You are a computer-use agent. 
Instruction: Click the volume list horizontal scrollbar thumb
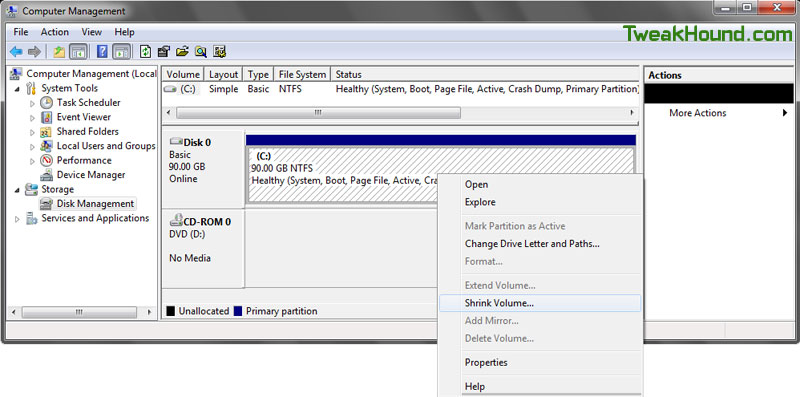point(318,112)
